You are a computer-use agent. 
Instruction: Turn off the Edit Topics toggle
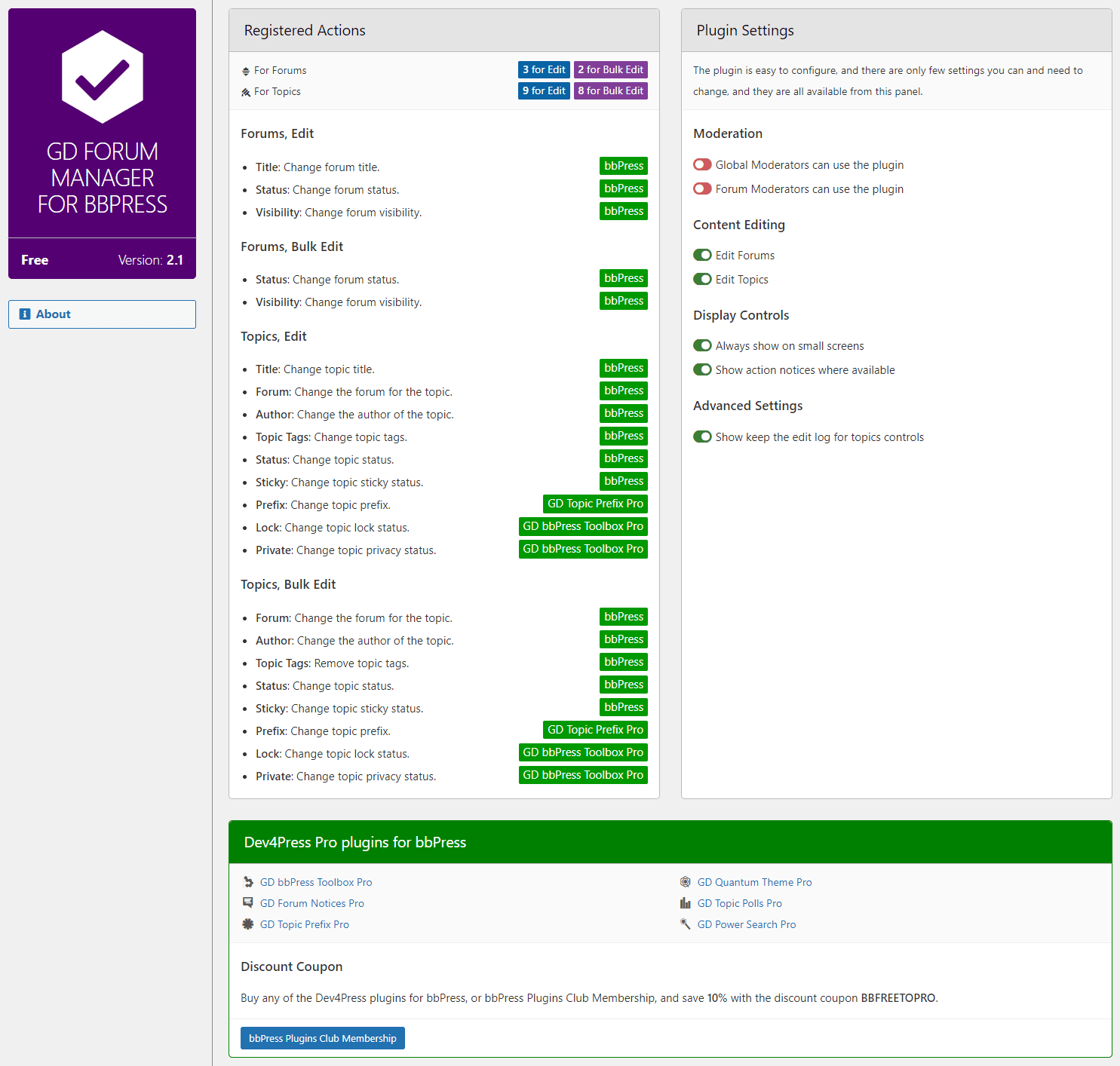click(x=702, y=279)
